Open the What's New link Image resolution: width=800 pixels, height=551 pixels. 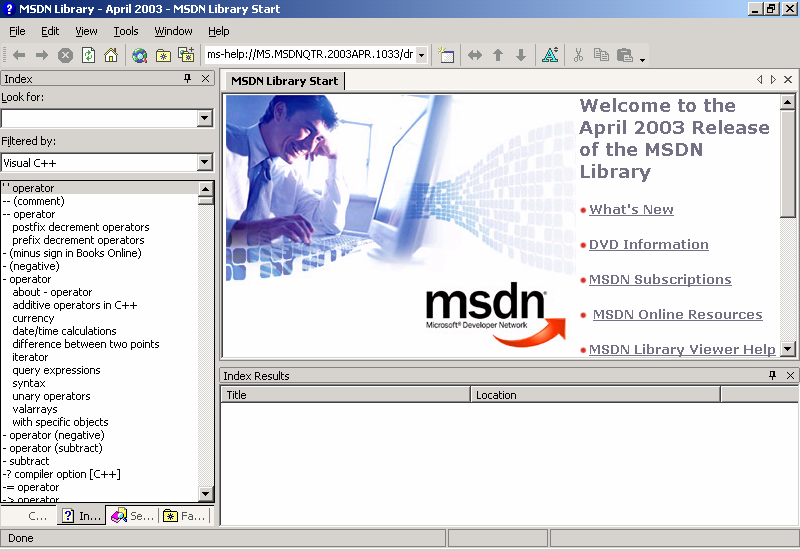click(631, 210)
